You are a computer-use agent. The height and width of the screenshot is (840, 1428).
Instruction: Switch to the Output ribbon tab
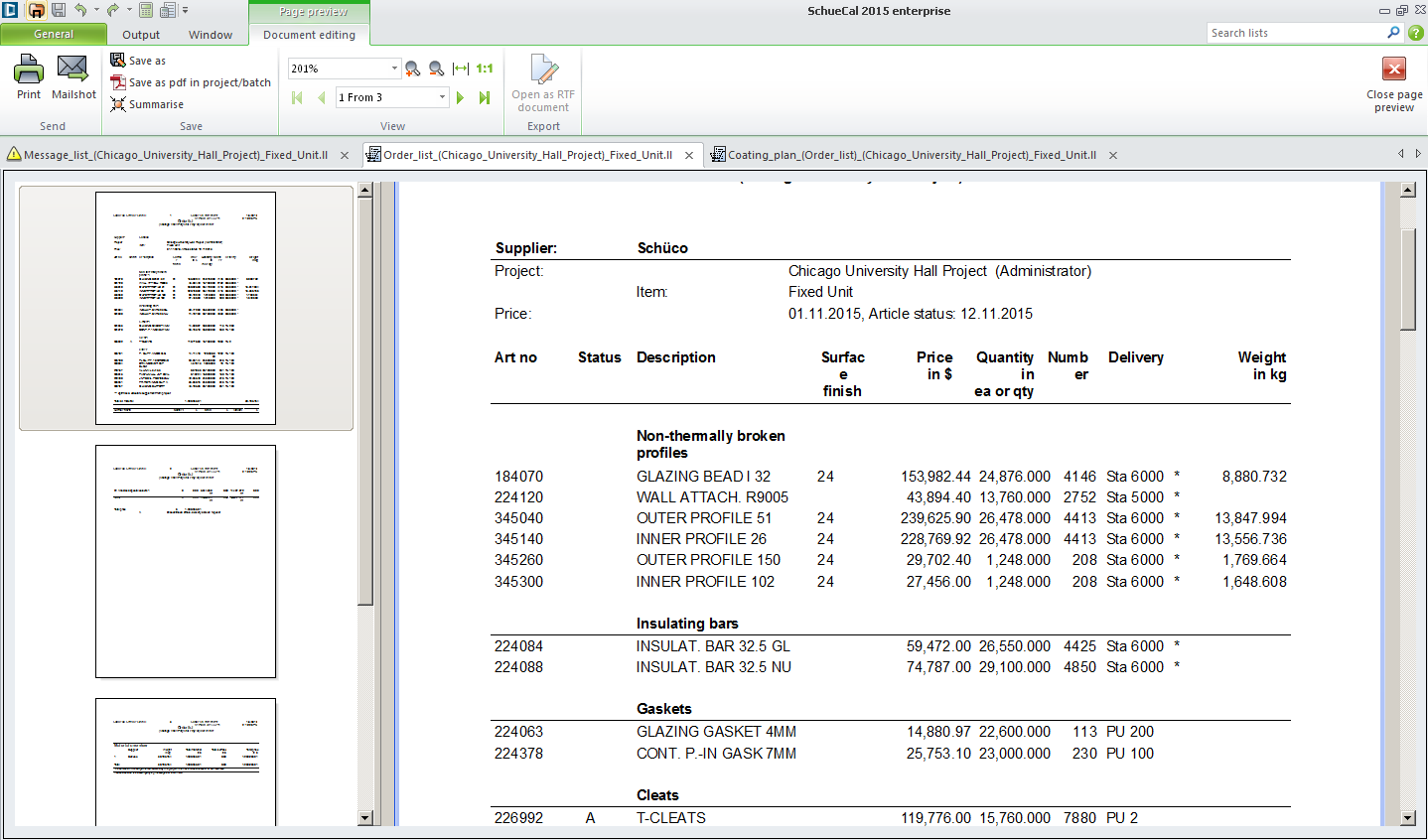(x=141, y=35)
